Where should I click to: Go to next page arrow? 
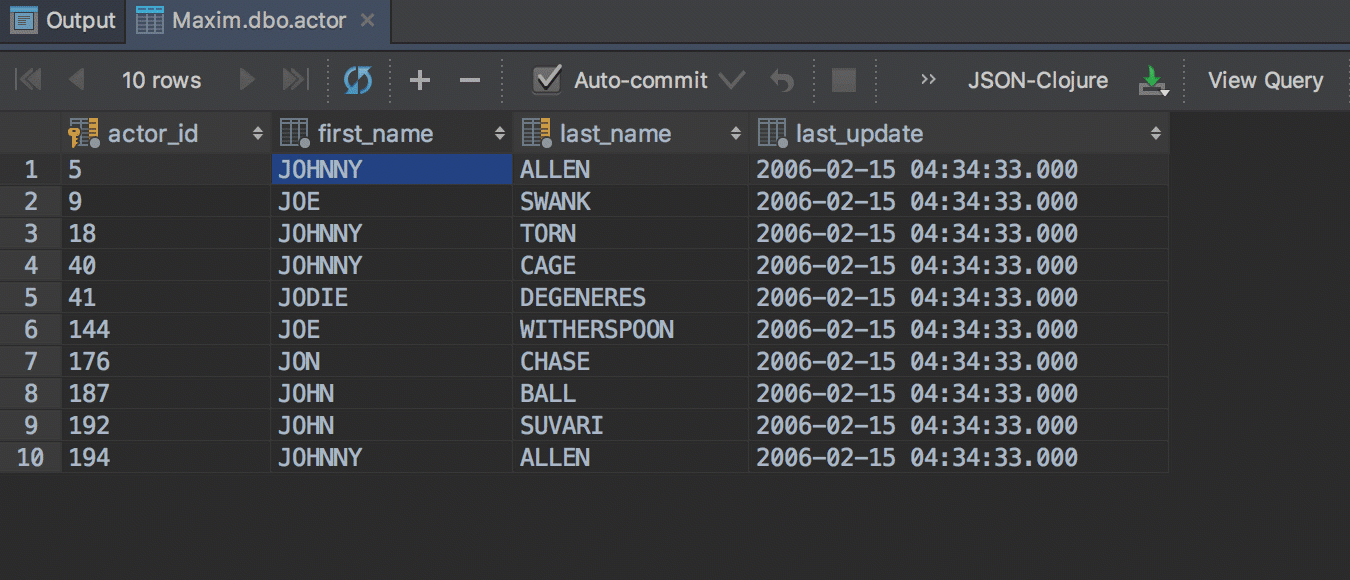click(247, 80)
